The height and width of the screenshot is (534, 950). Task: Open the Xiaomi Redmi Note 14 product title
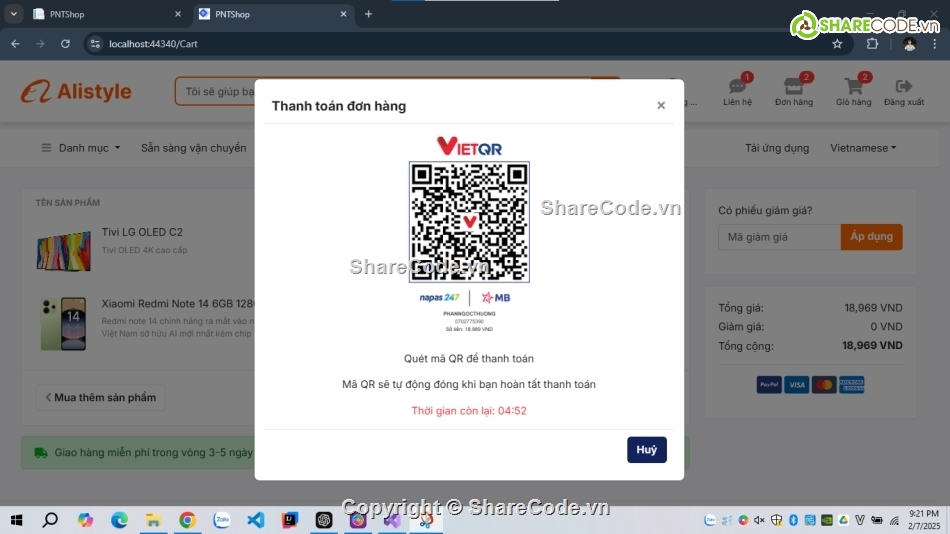pyautogui.click(x=178, y=304)
